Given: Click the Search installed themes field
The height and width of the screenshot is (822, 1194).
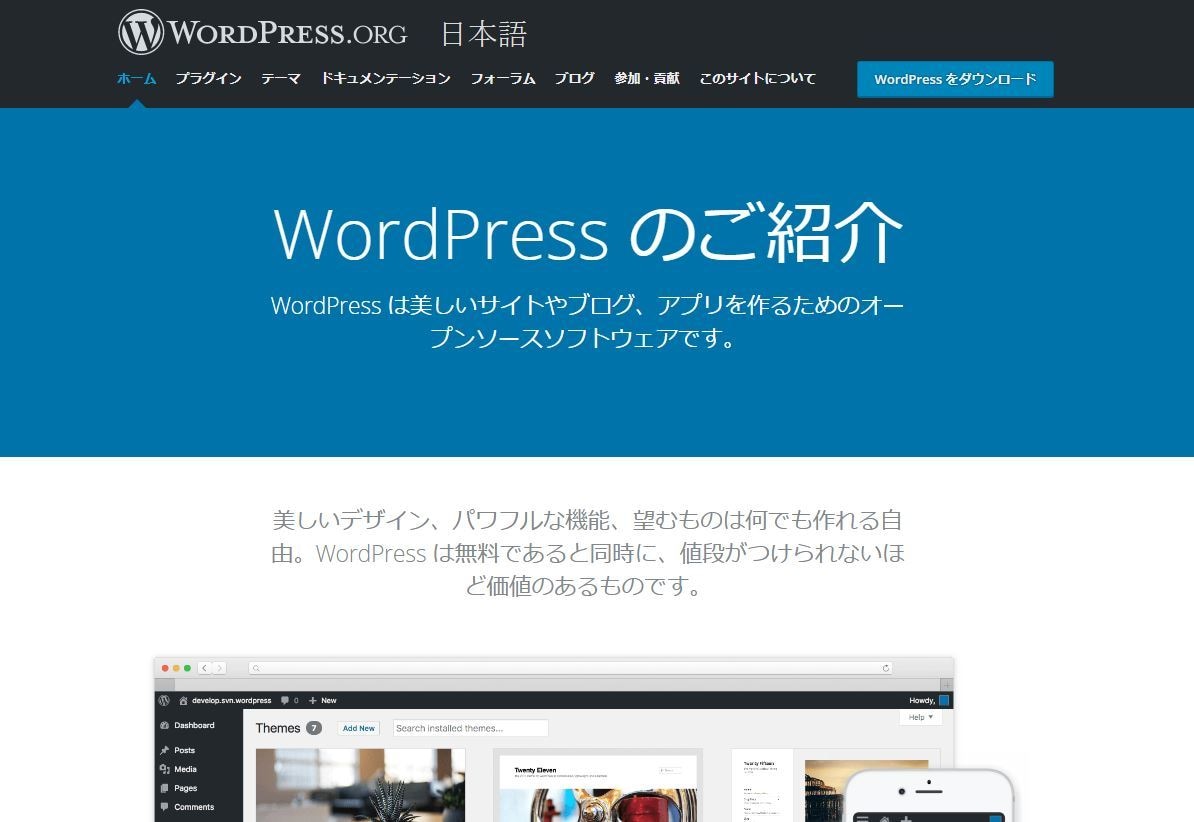Looking at the screenshot, I should [471, 728].
